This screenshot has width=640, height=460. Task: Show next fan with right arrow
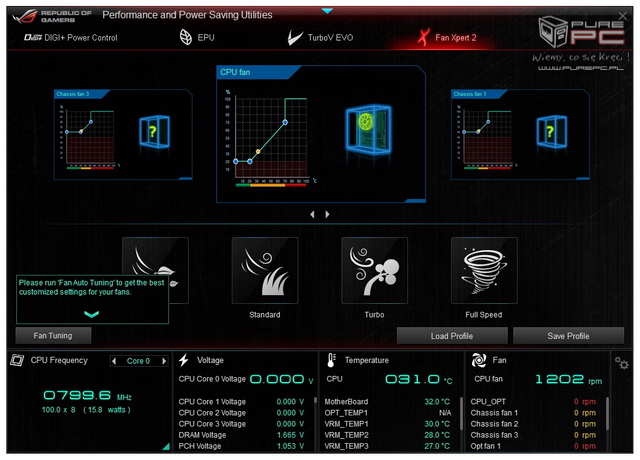(x=327, y=214)
